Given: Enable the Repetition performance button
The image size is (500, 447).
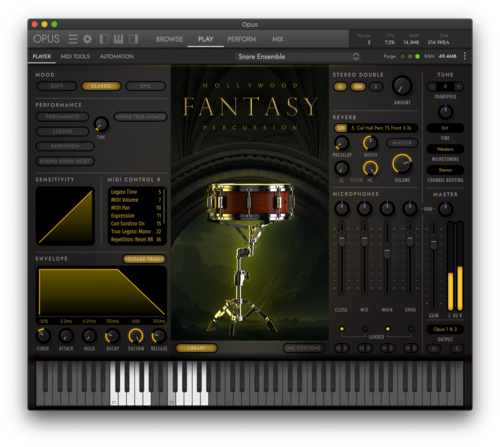Looking at the screenshot, I should coord(65,146).
